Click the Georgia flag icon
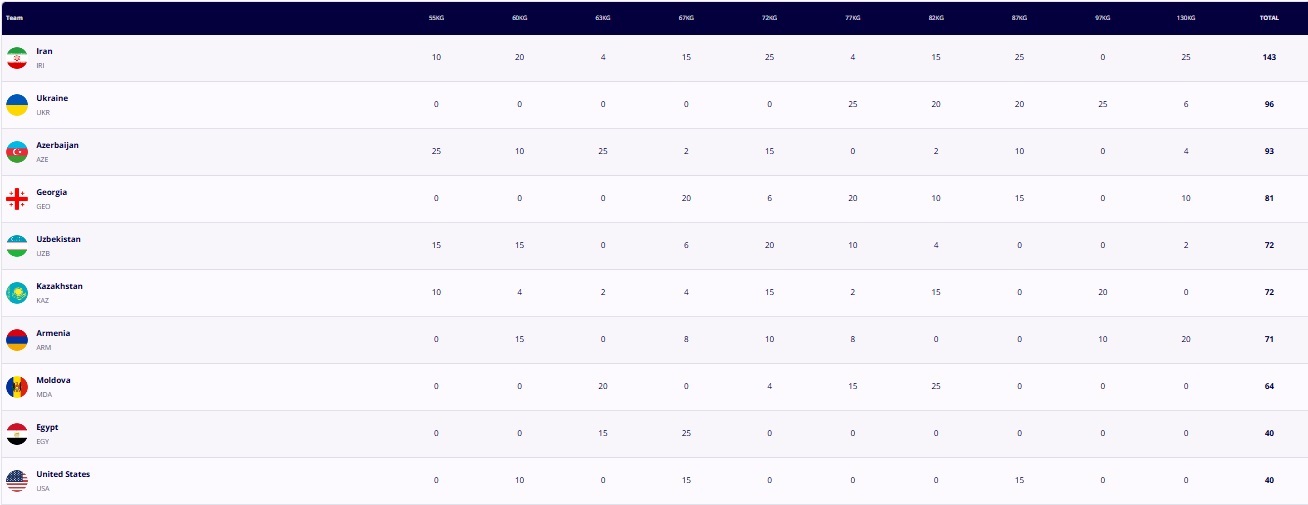 17,199
